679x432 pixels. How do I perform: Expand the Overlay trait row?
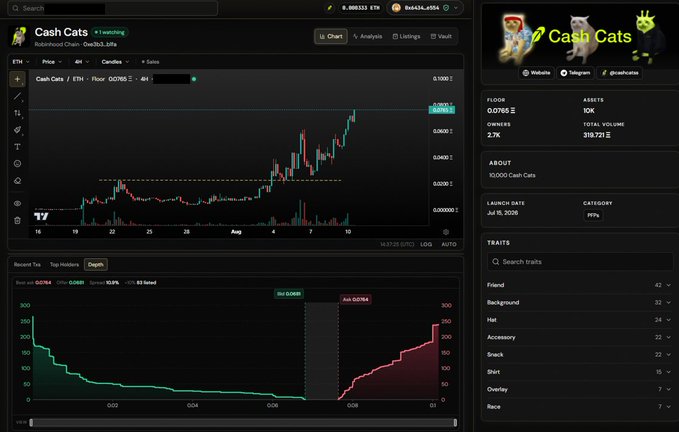point(580,389)
